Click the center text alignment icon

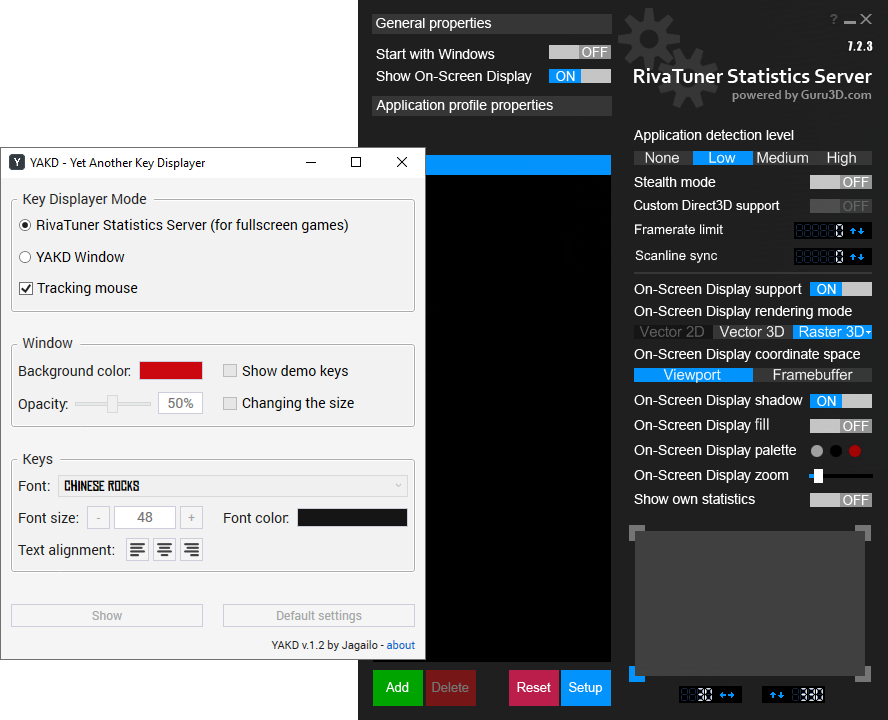164,549
